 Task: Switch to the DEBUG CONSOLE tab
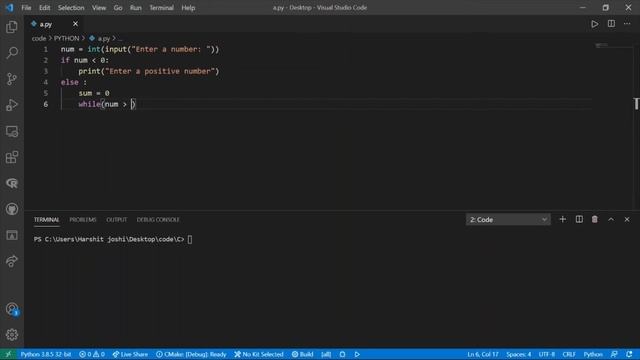(x=158, y=220)
